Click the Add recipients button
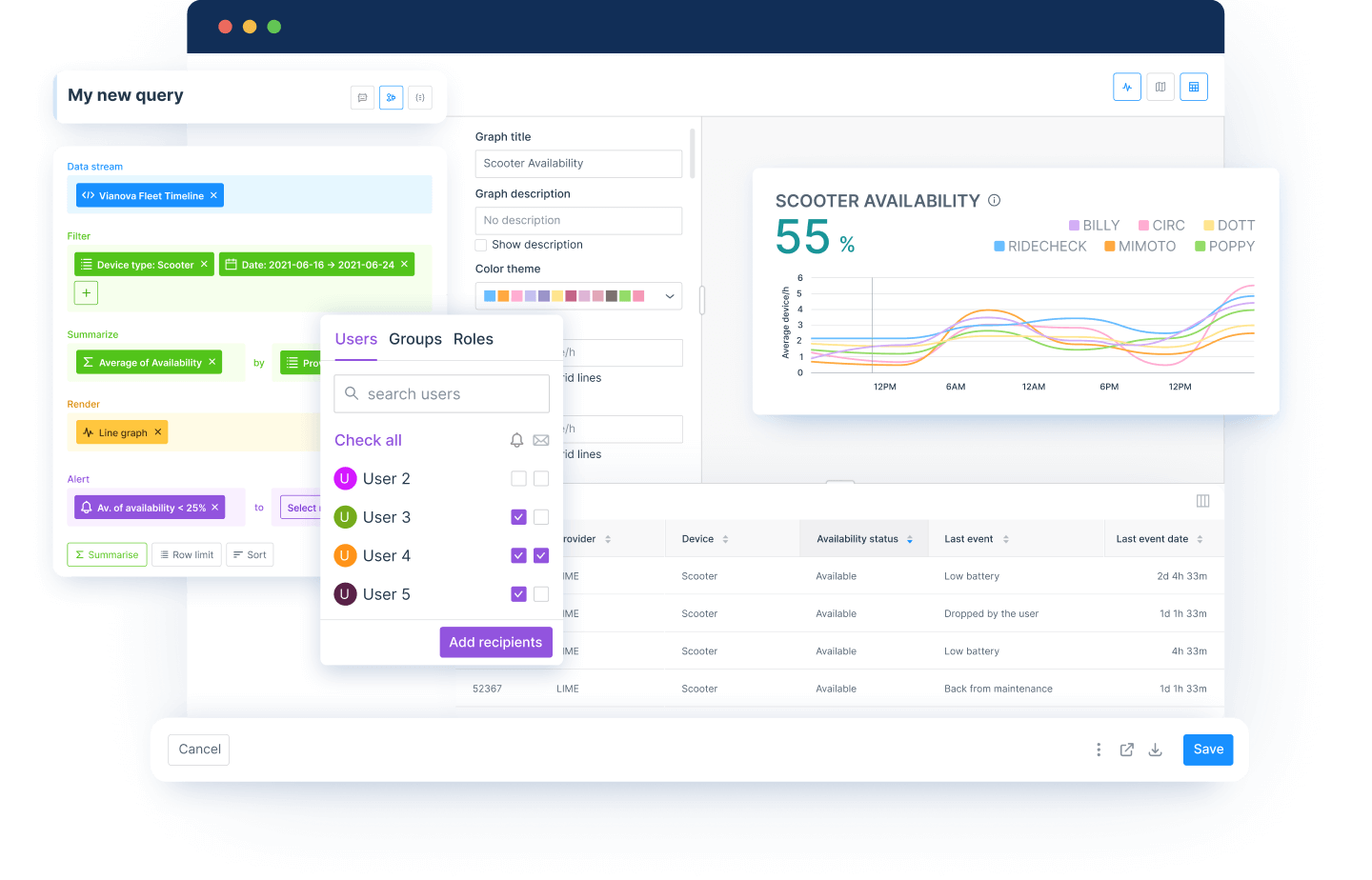 pyautogui.click(x=494, y=642)
